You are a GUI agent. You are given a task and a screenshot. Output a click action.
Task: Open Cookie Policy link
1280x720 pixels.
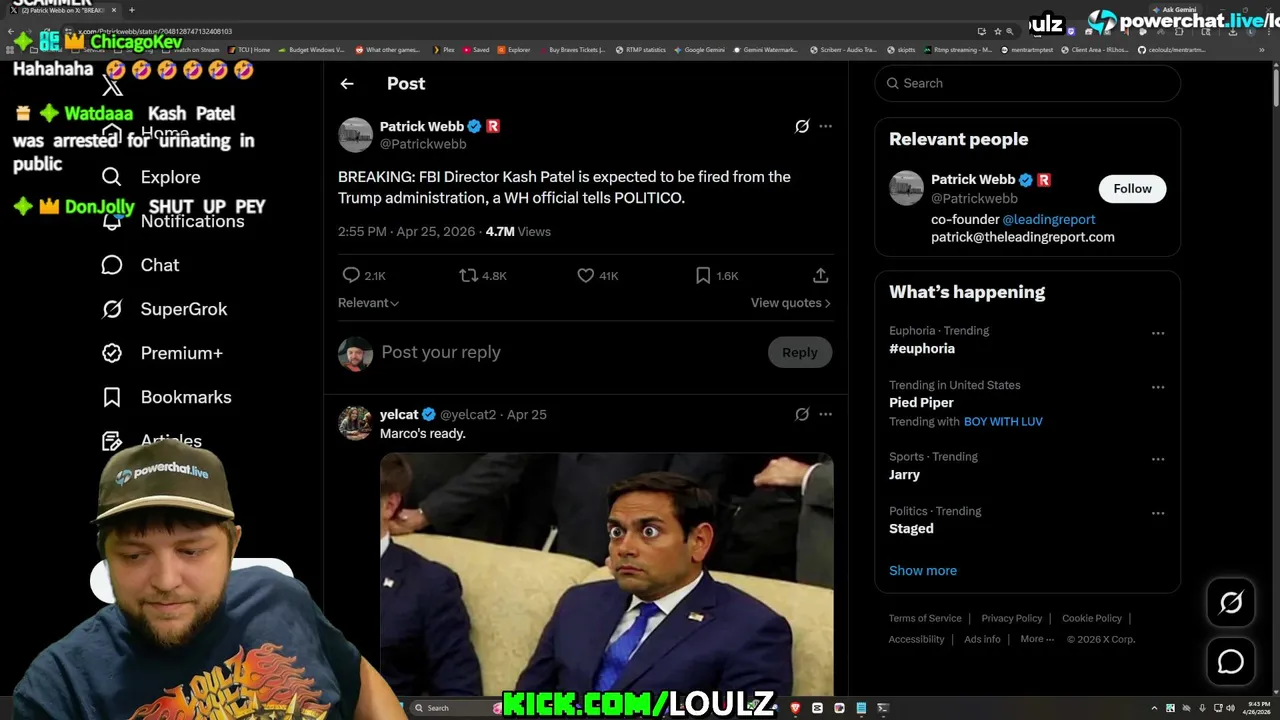1092,618
